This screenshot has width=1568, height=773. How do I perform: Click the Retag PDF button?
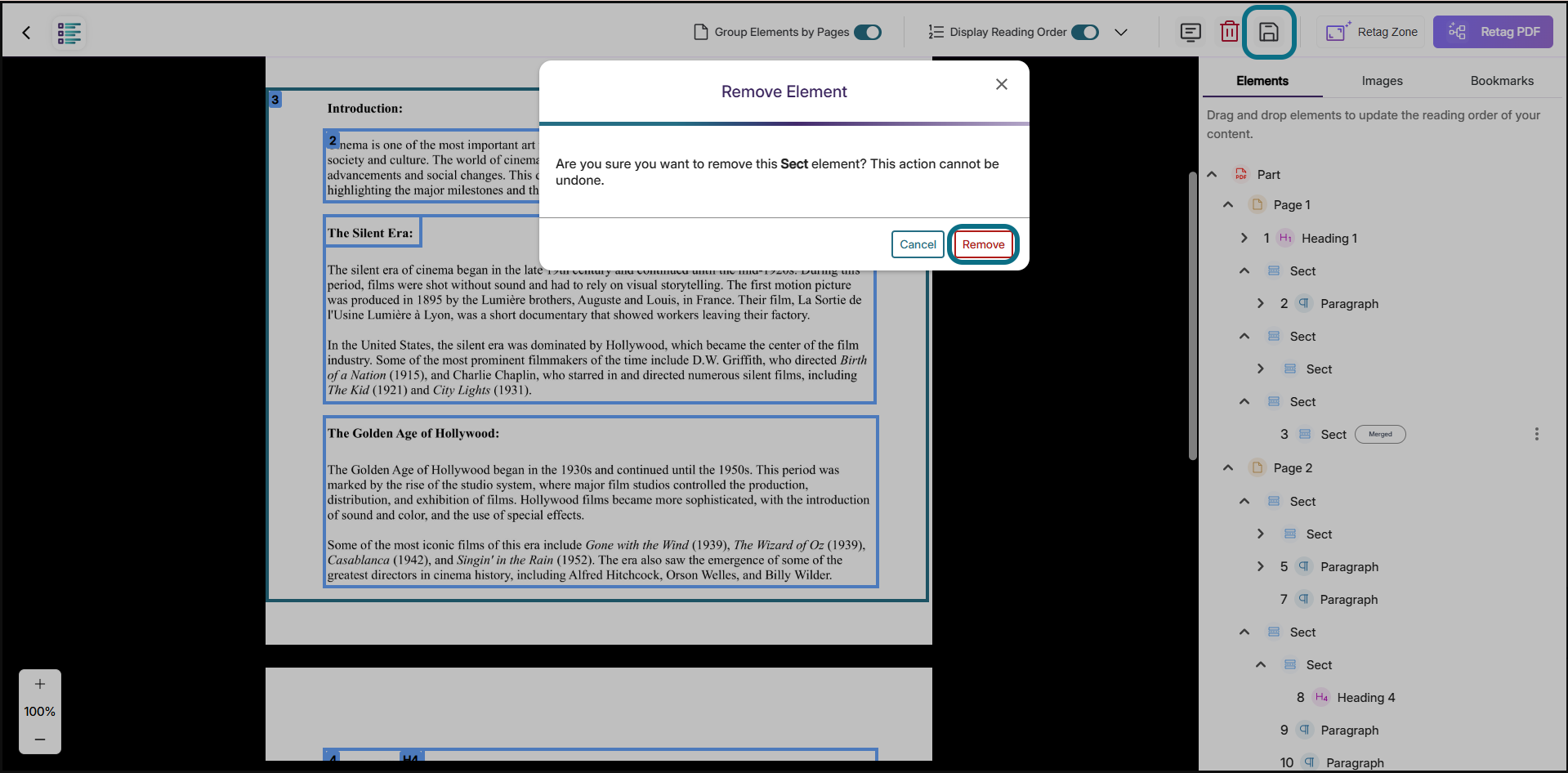click(x=1493, y=32)
